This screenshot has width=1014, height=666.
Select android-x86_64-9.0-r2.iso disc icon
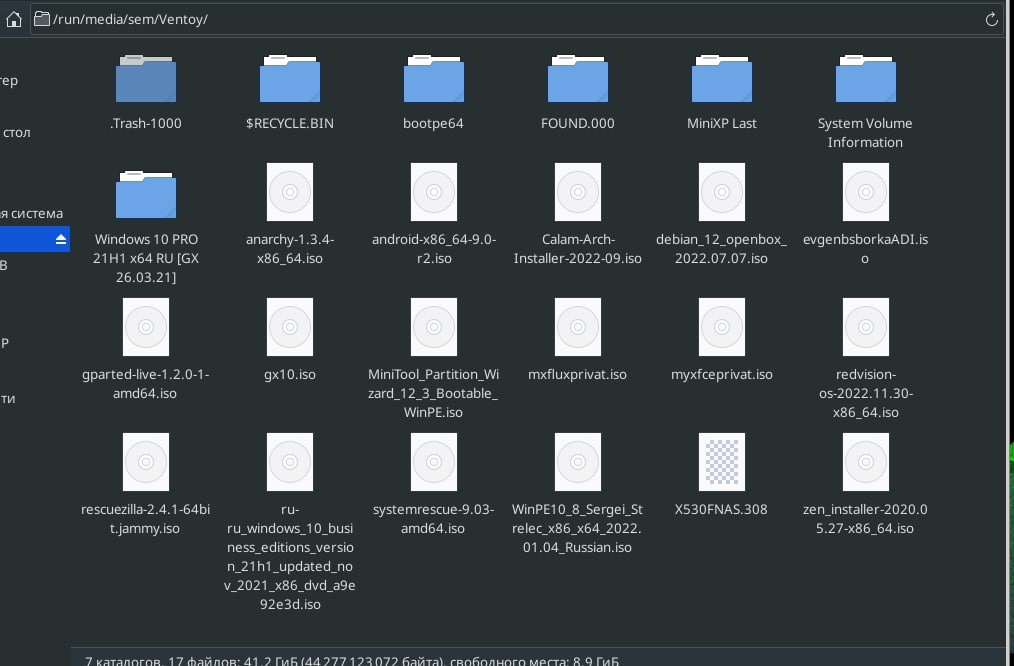[x=434, y=192]
